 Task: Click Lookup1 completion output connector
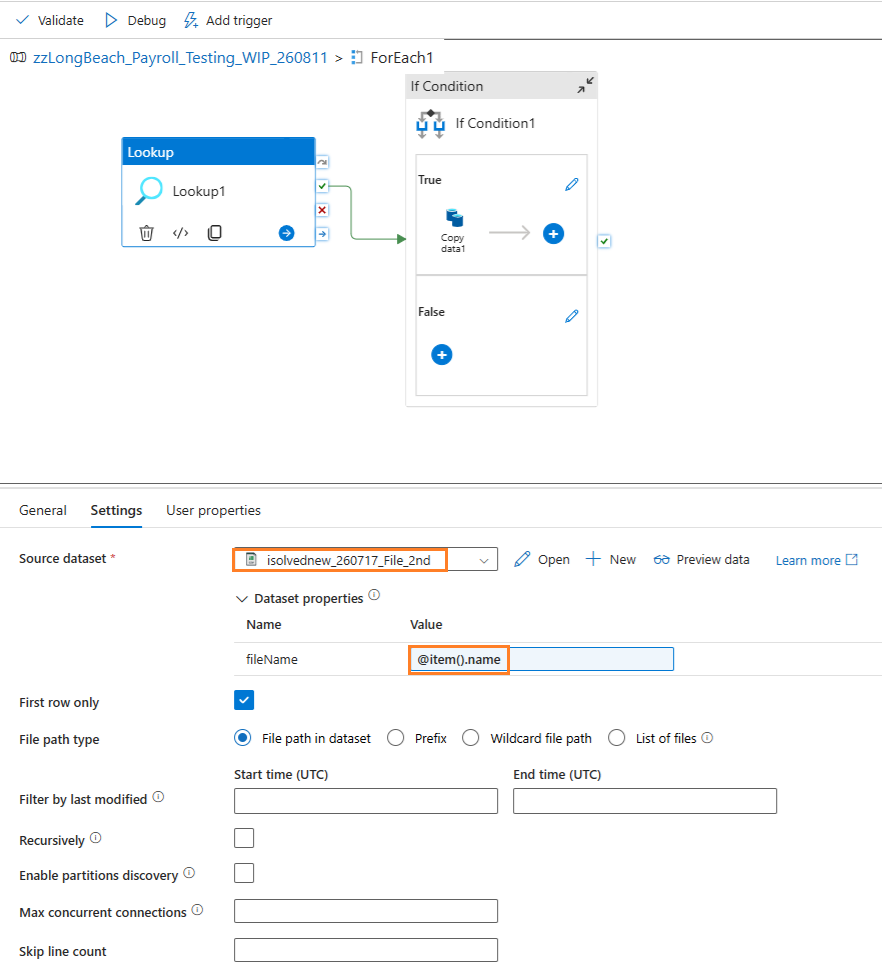click(322, 234)
